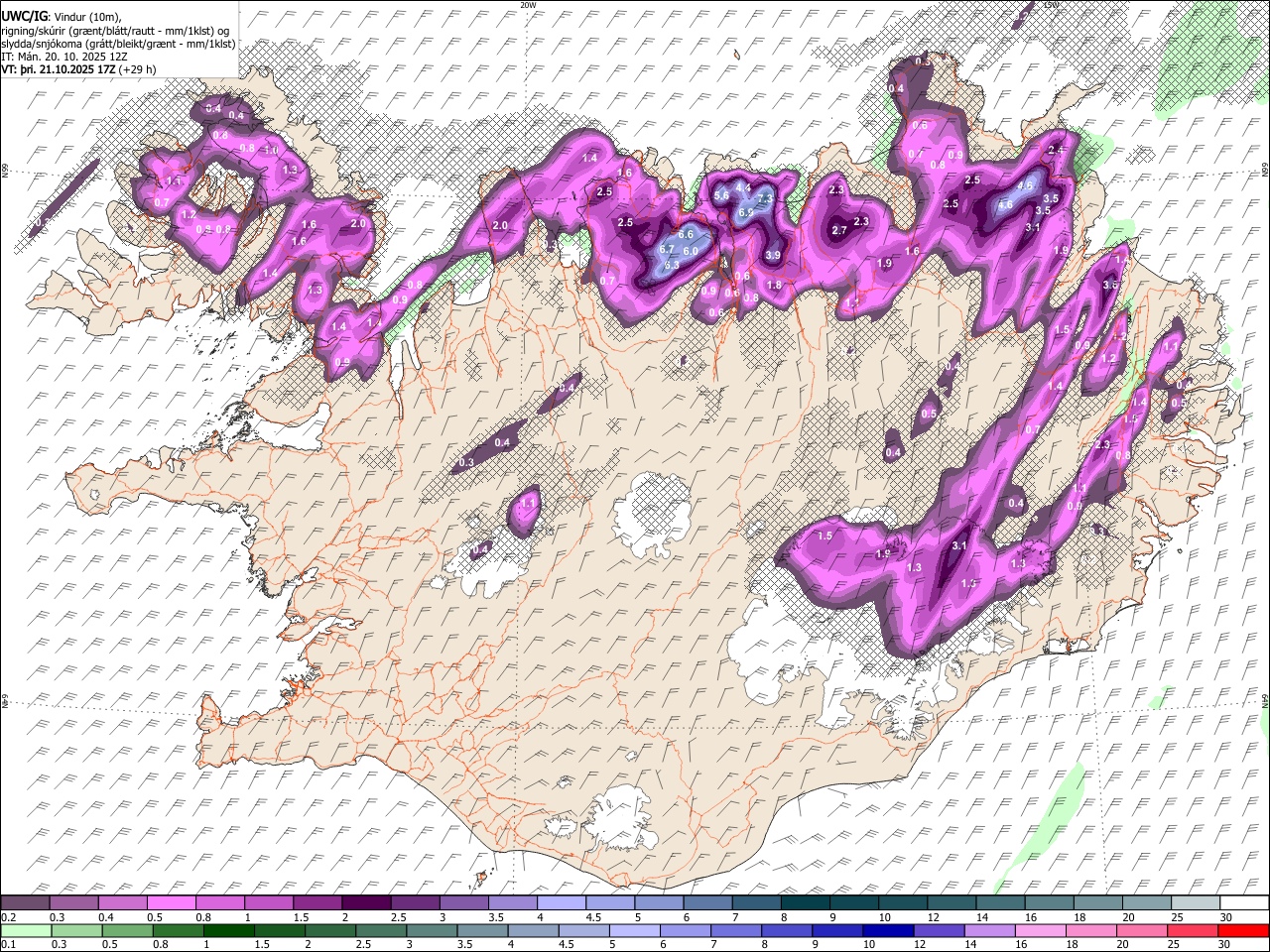Click the '15W' longitude label
The width and height of the screenshot is (1270, 952).
1052,5
